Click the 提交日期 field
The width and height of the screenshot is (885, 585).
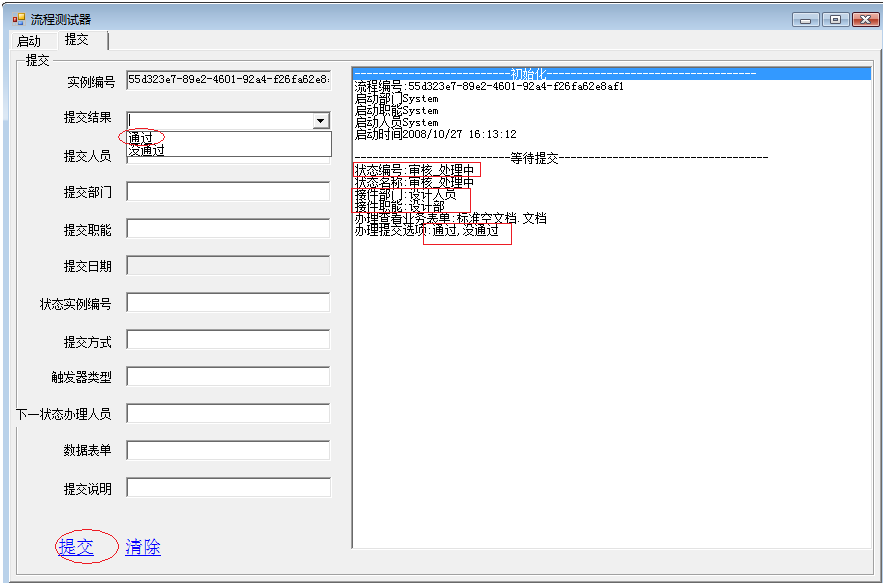point(228,265)
